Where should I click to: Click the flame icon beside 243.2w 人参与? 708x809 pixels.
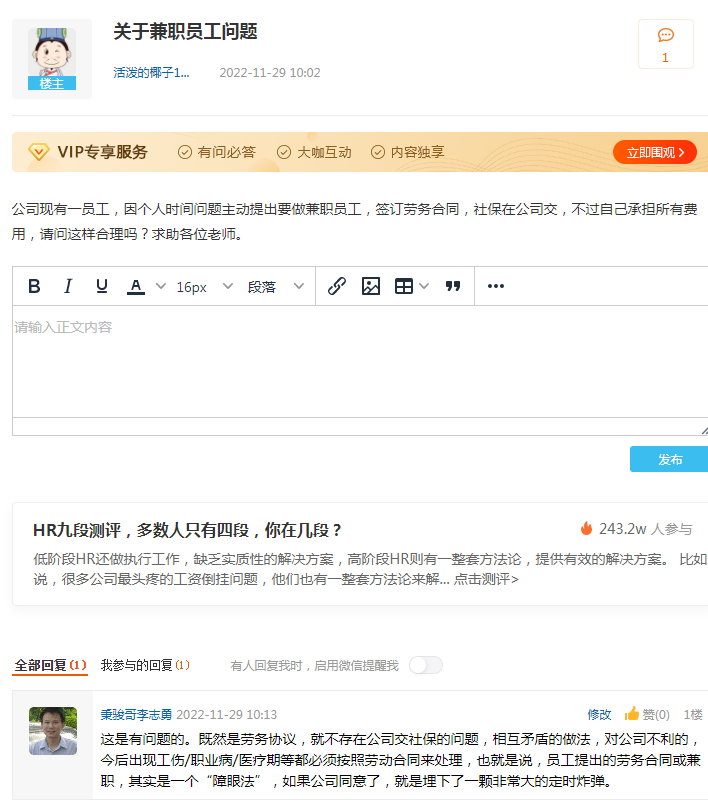586,528
